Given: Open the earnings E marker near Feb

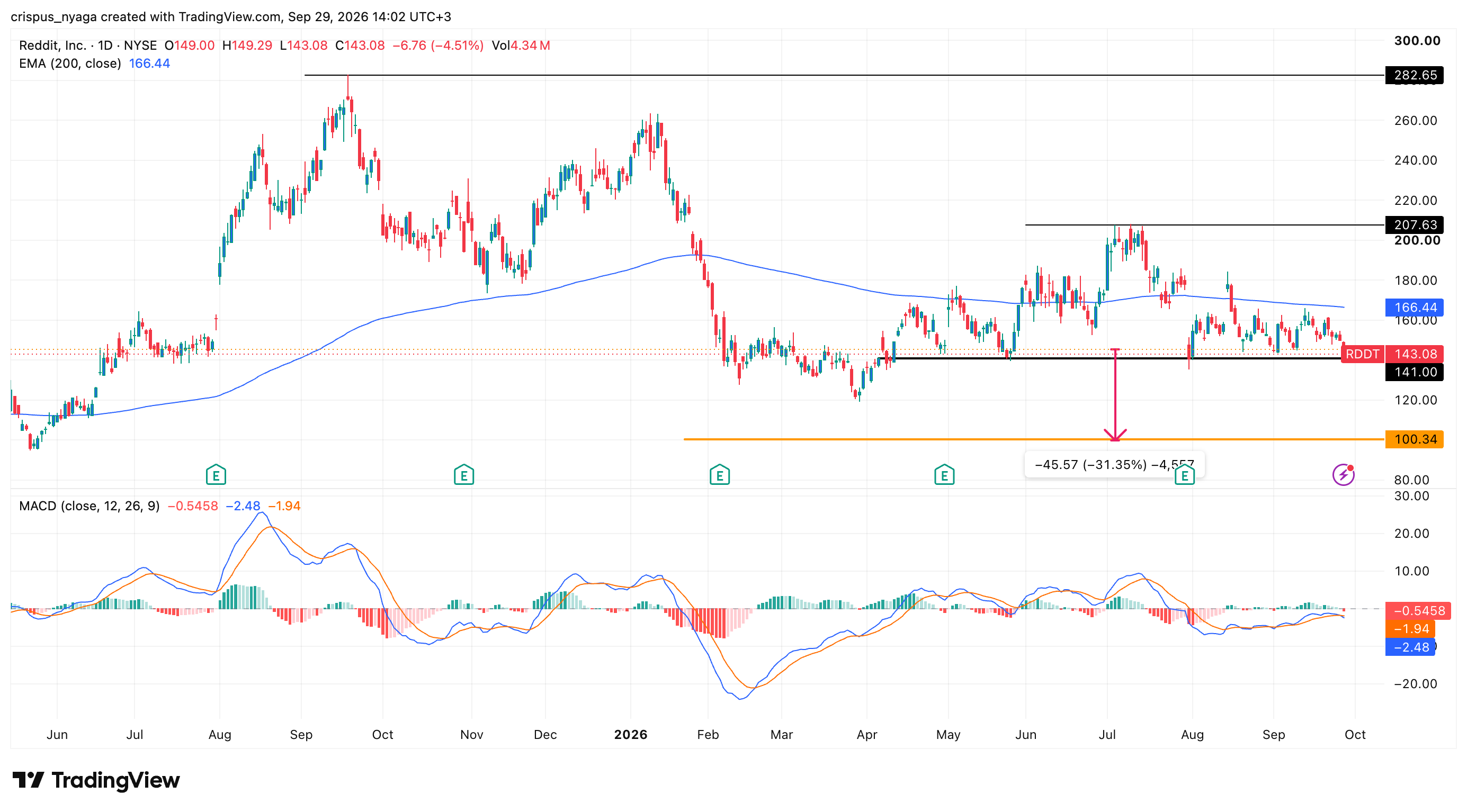Looking at the screenshot, I should (719, 475).
